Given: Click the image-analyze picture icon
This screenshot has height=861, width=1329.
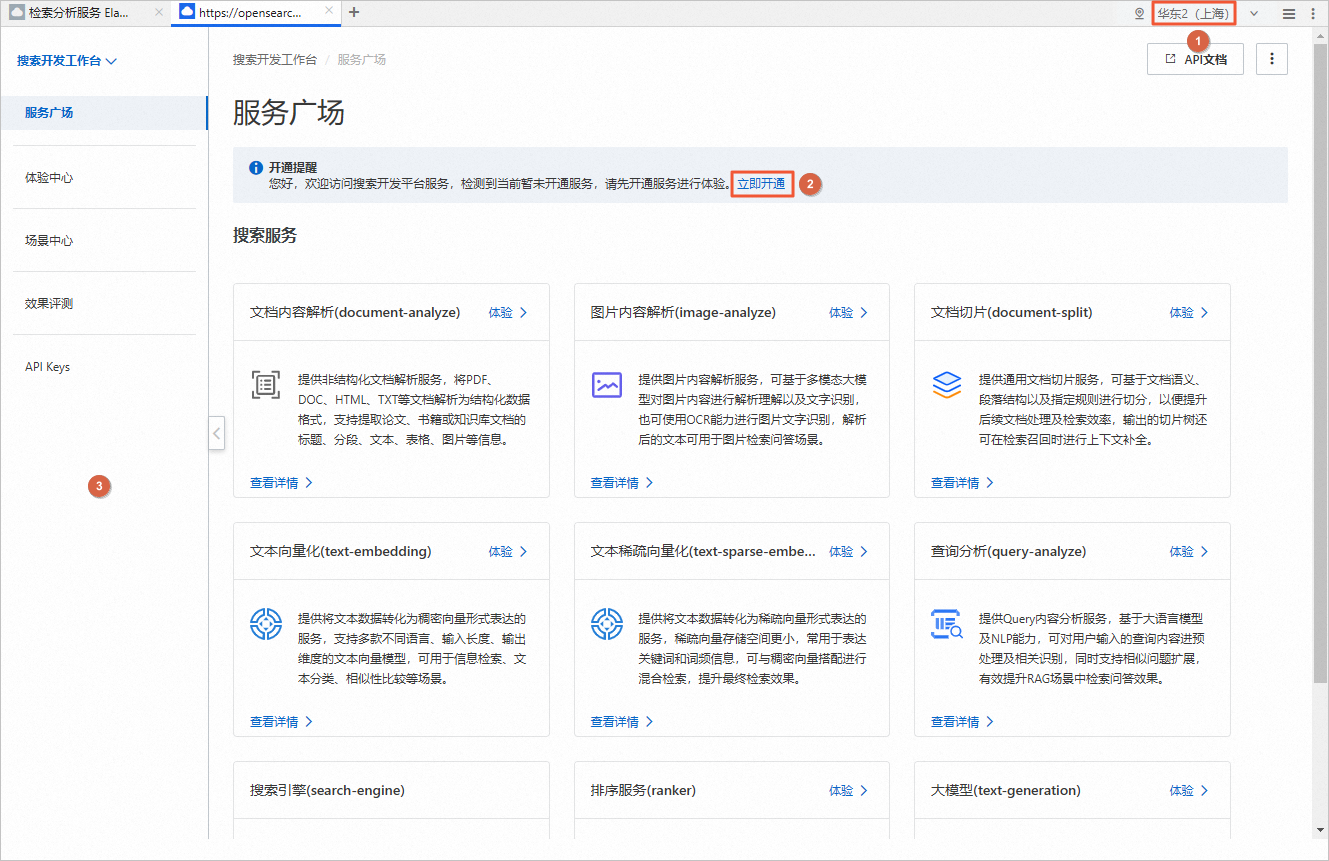Looking at the screenshot, I should point(607,385).
